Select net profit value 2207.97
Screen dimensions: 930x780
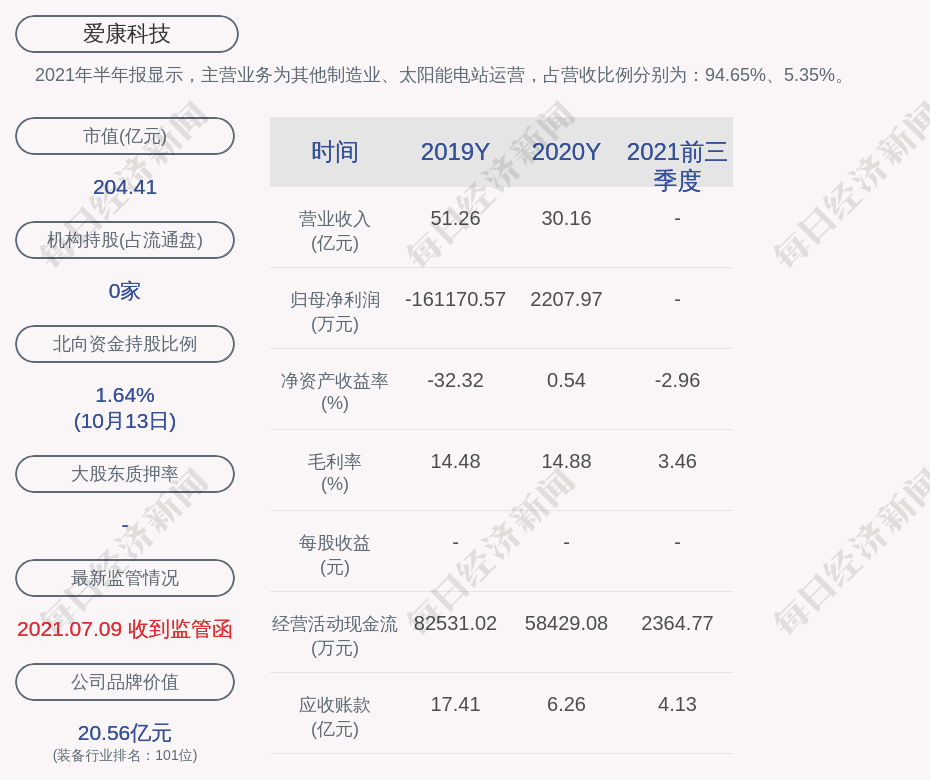pos(566,300)
